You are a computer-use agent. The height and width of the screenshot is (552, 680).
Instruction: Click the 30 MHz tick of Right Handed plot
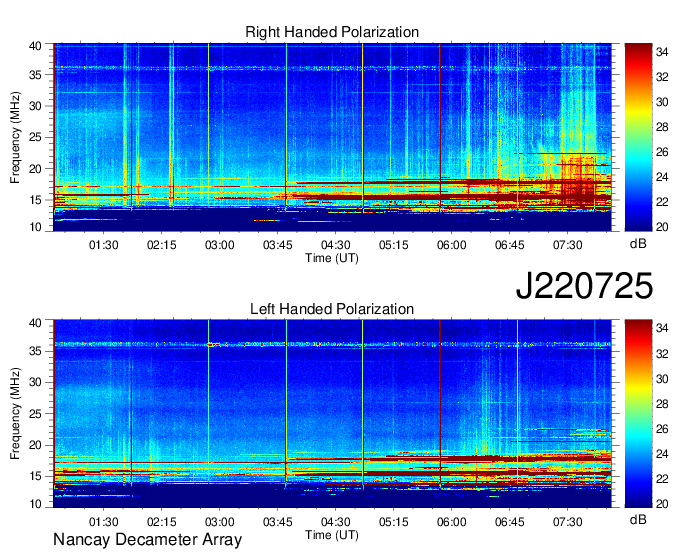click(x=35, y=106)
